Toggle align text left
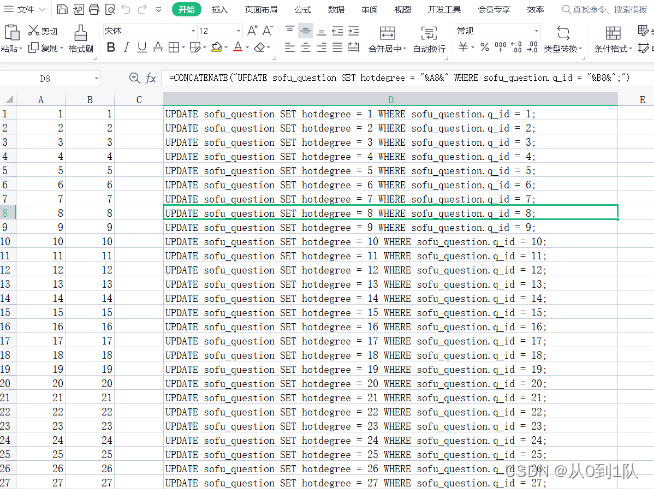The image size is (654, 489). 289,48
